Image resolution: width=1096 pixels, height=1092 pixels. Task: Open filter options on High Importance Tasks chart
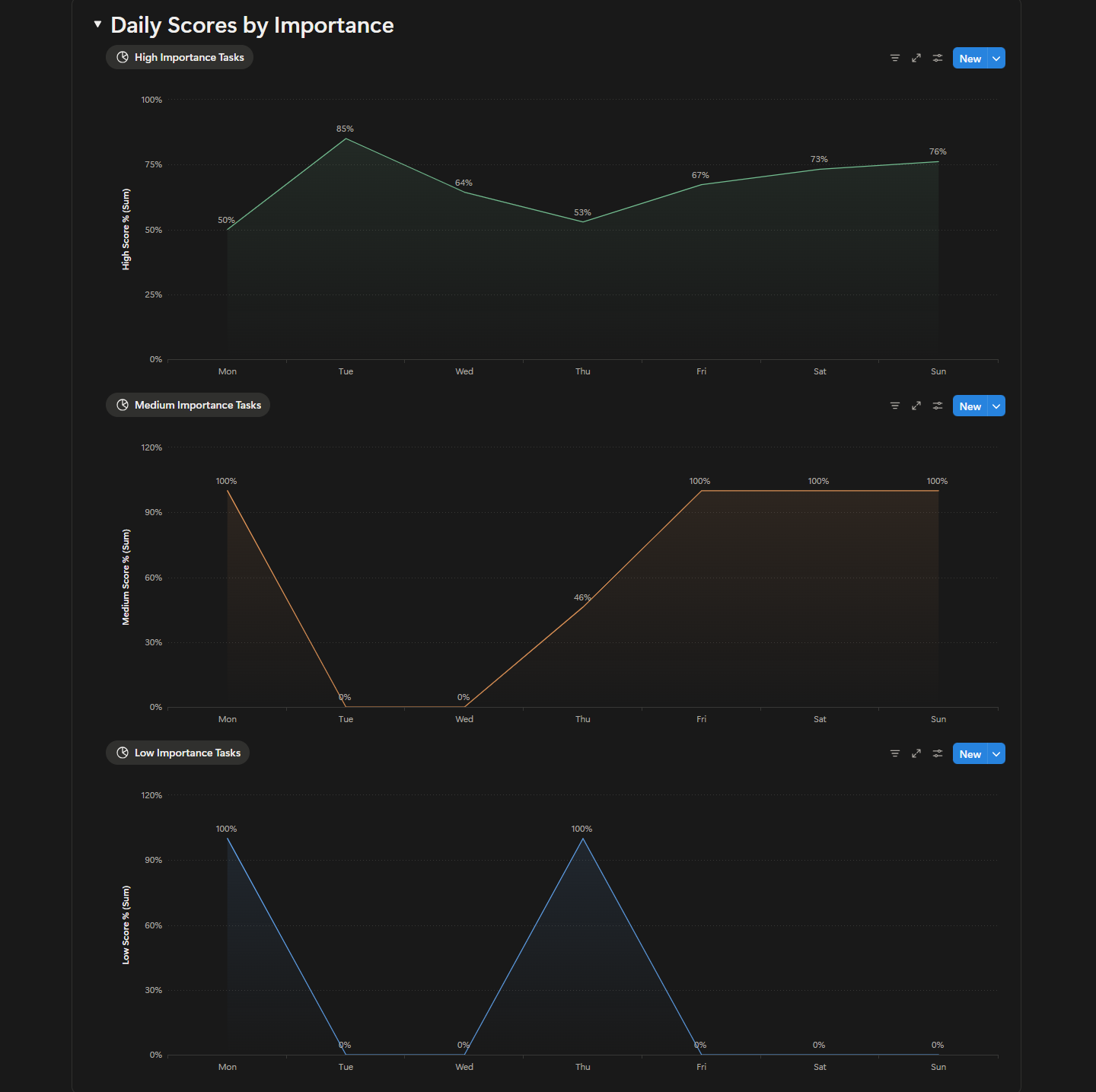coord(894,57)
